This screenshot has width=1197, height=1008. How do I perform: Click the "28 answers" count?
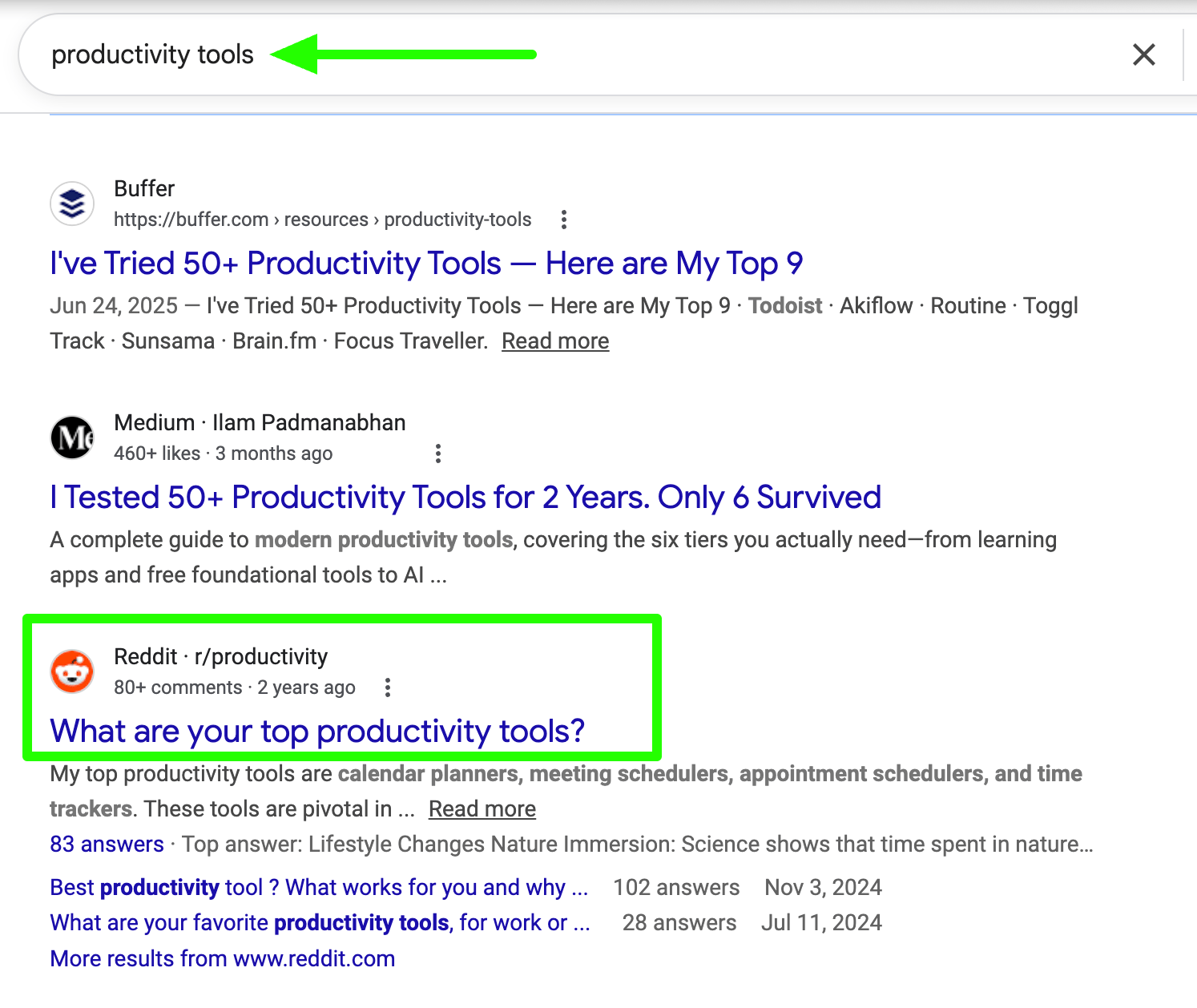pyautogui.click(x=679, y=923)
